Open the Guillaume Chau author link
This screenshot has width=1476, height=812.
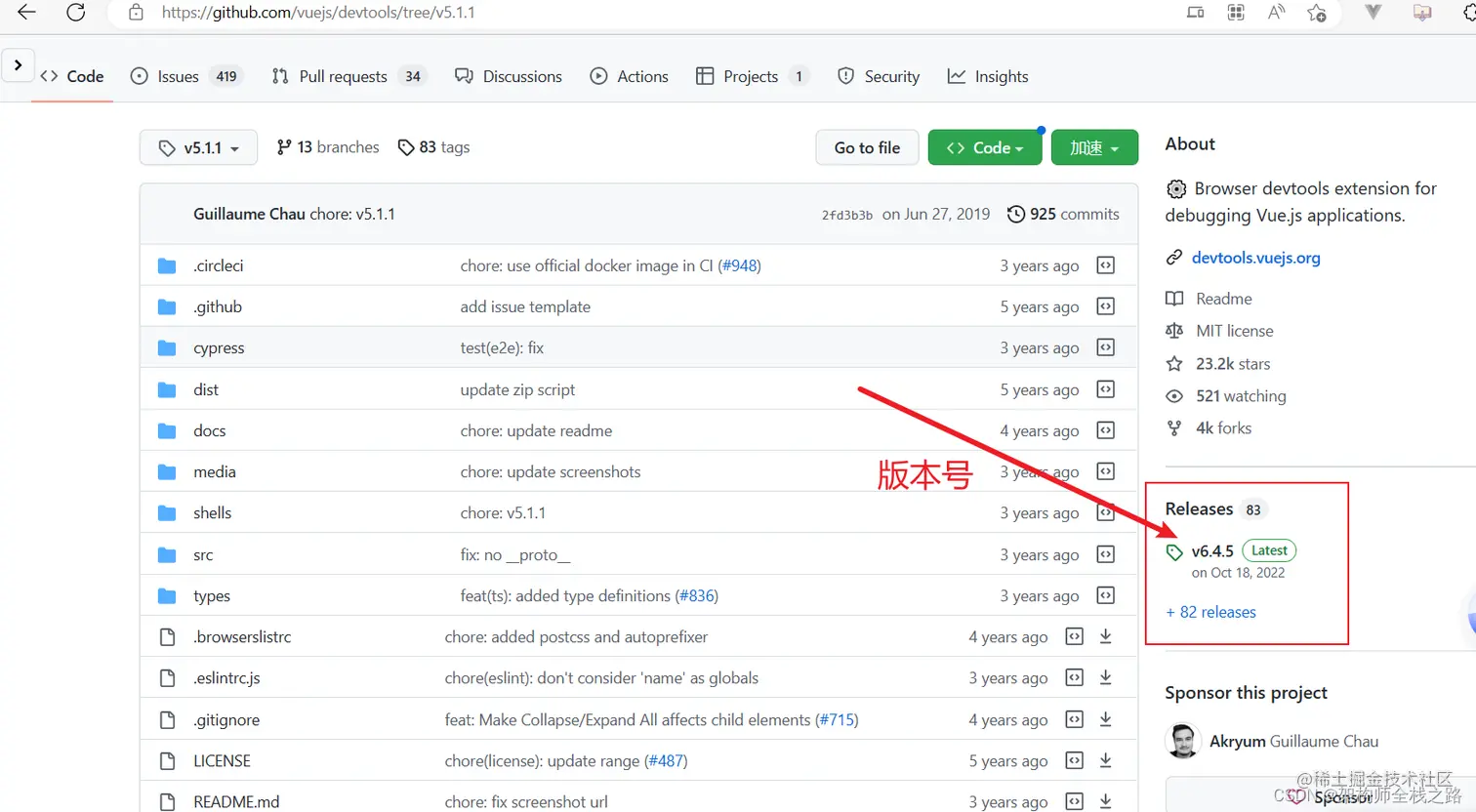[249, 214]
